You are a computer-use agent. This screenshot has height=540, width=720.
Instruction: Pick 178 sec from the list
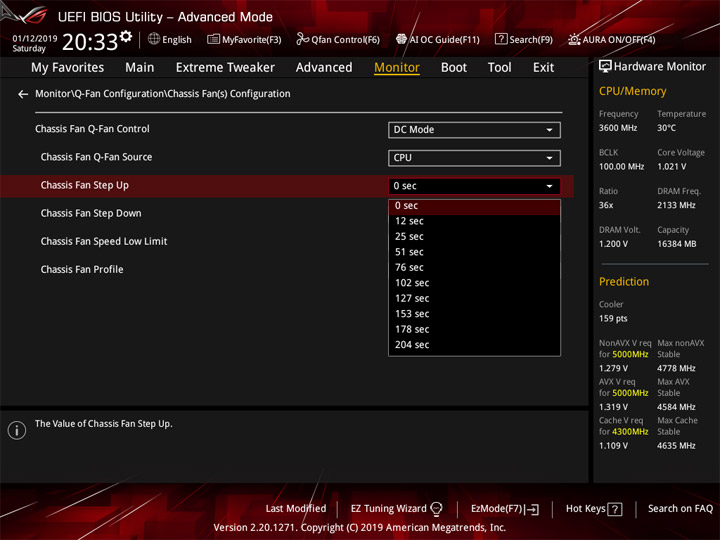coord(474,330)
